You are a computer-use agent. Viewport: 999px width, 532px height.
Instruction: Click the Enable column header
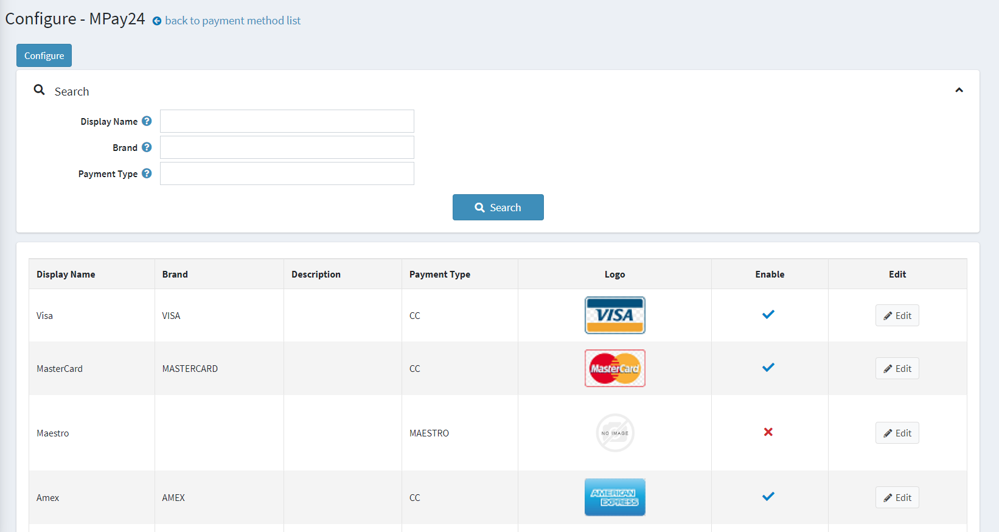pos(770,275)
